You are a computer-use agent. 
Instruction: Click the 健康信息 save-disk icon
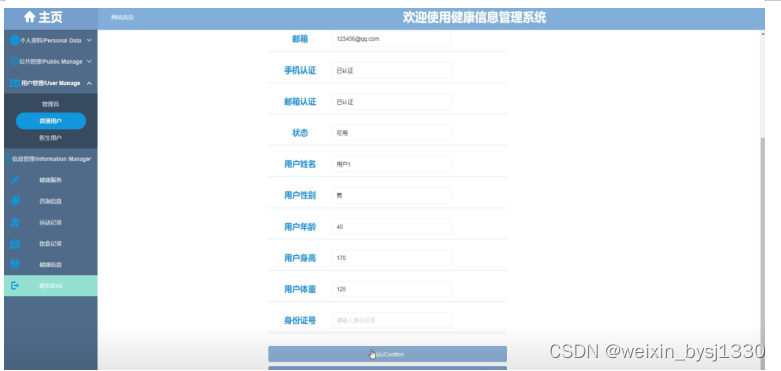click(x=15, y=264)
